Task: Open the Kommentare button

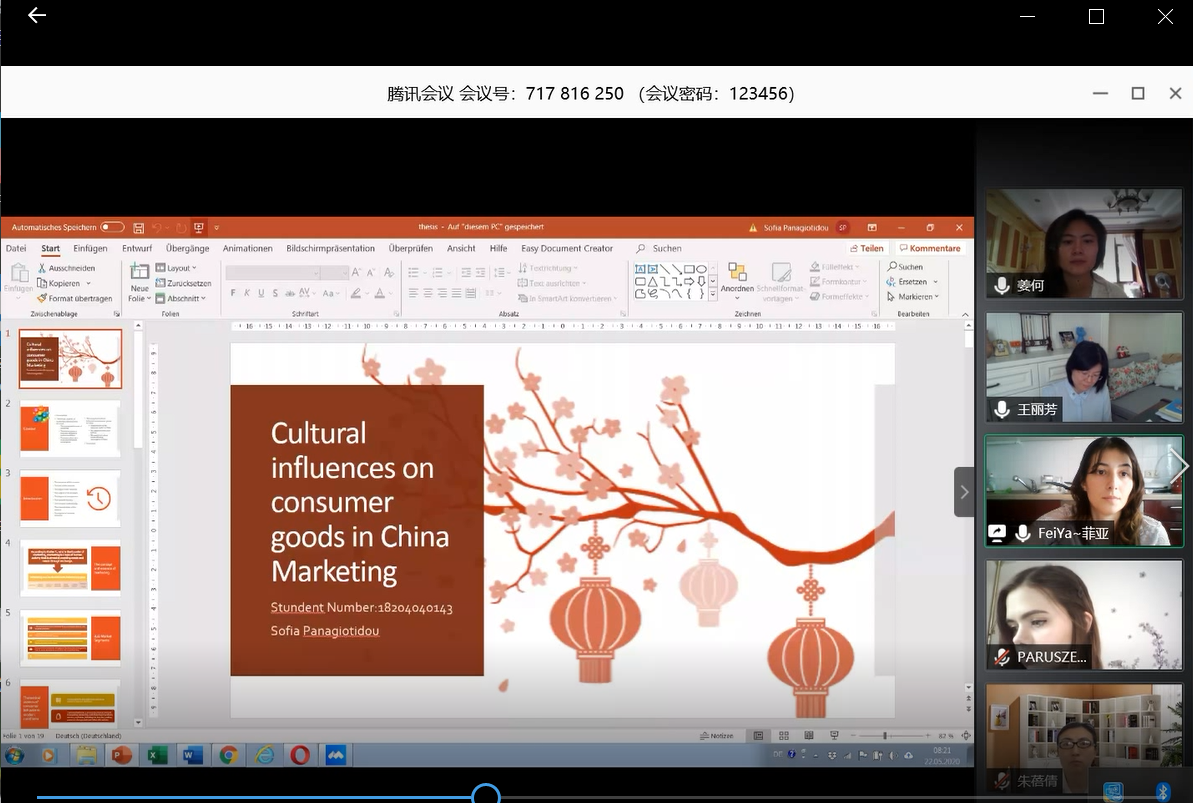Action: click(930, 248)
